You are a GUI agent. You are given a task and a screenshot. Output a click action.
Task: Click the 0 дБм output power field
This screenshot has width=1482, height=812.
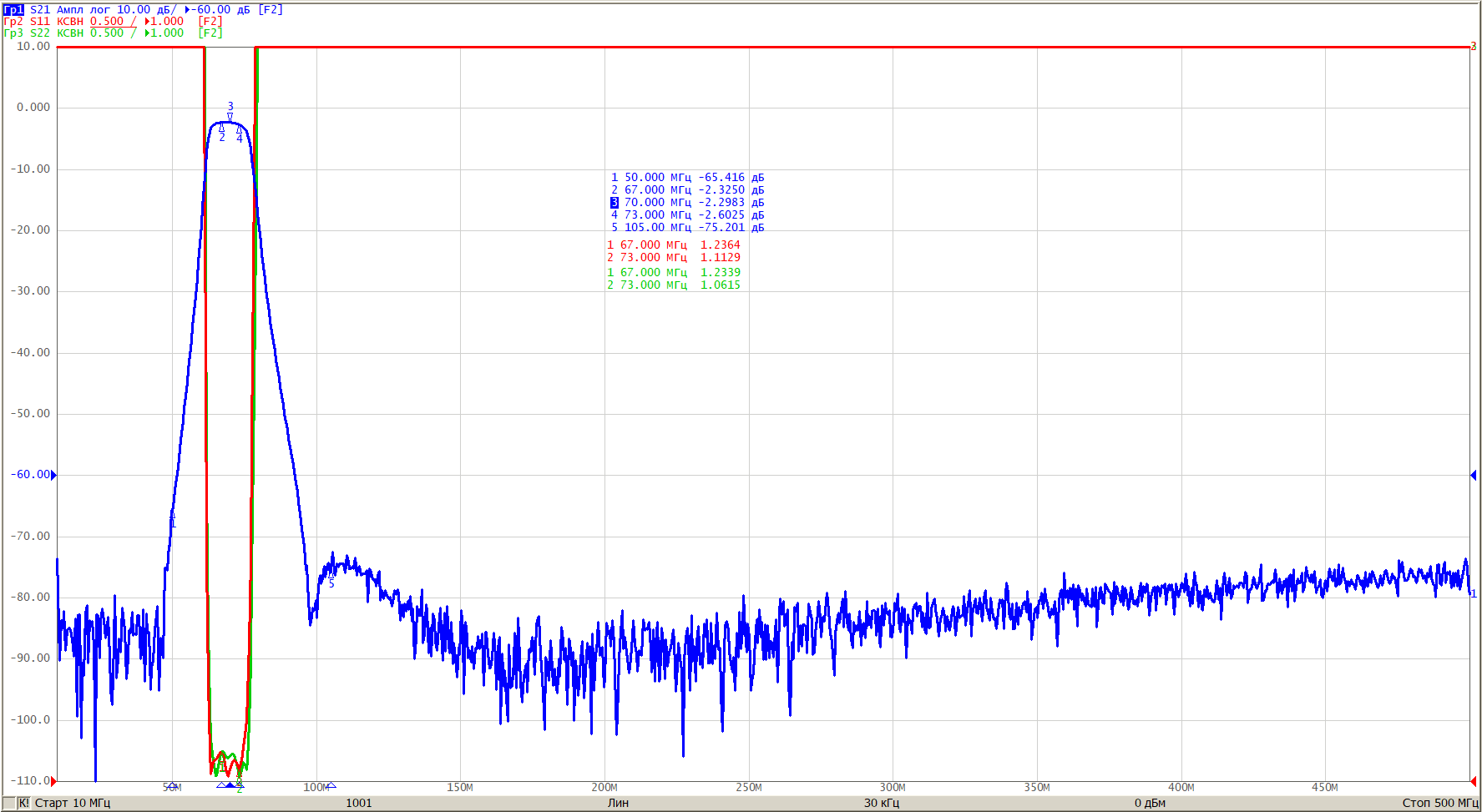1150,803
